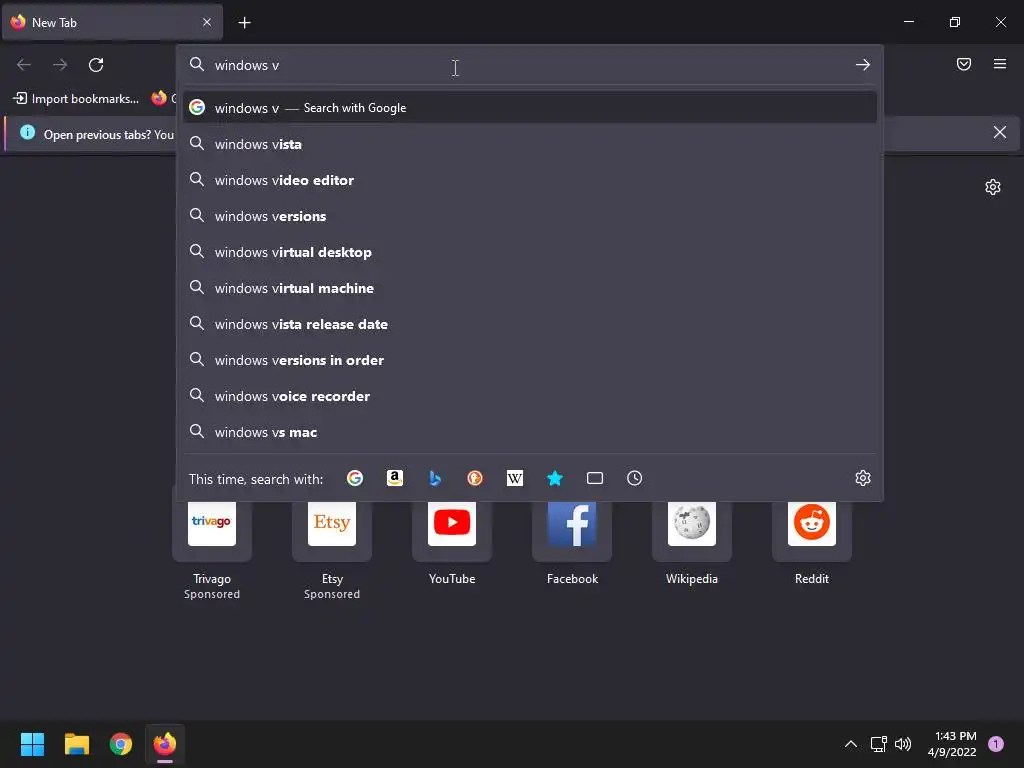Screen dimensions: 1024x768
Task: Search open tabs with the tabs icon
Action: (x=595, y=478)
